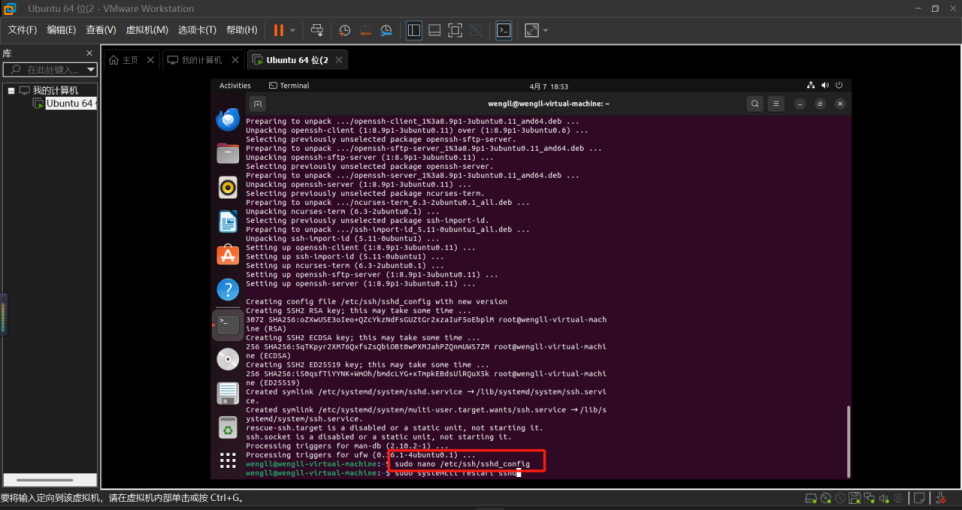Open the 4月7 18:53 clock calendar
Screen dimensions: 962x510
pyautogui.click(x=548, y=87)
